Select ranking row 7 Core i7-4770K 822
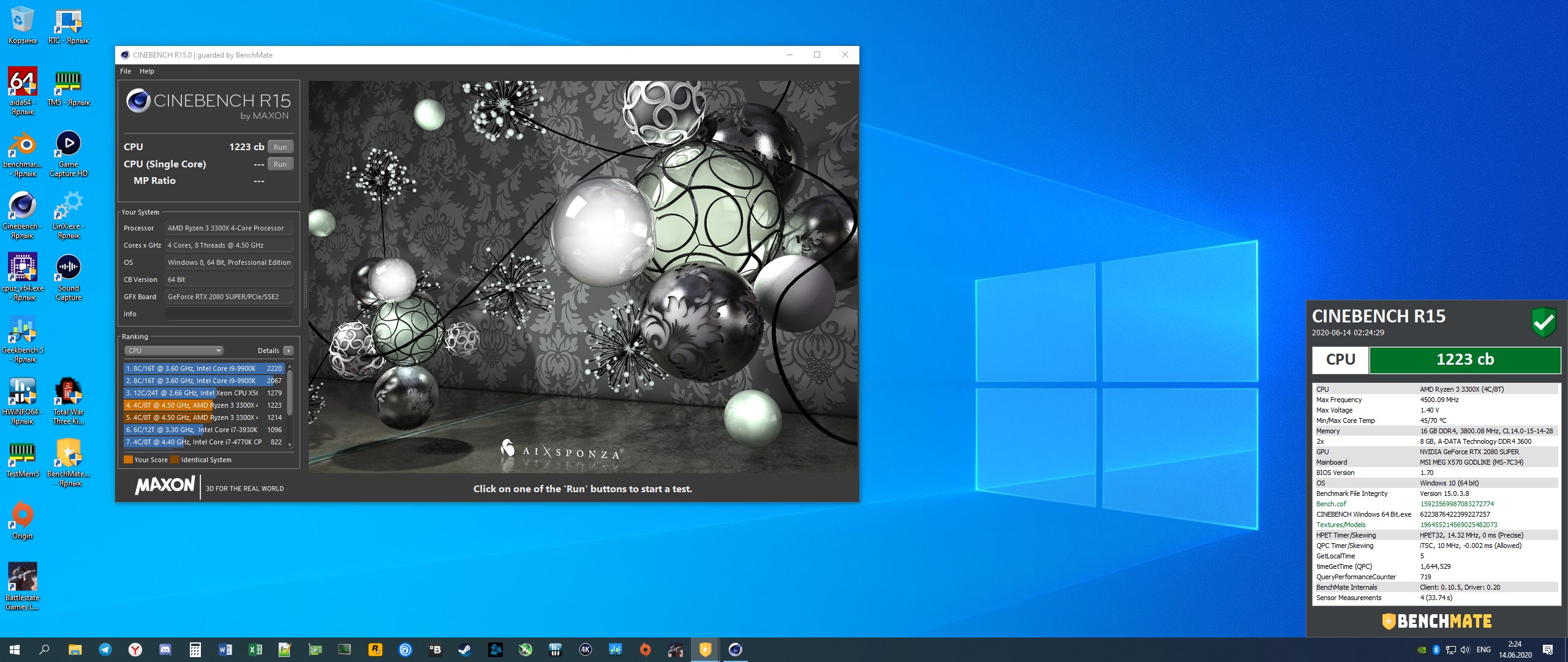This screenshot has height=662, width=1568. click(204, 442)
